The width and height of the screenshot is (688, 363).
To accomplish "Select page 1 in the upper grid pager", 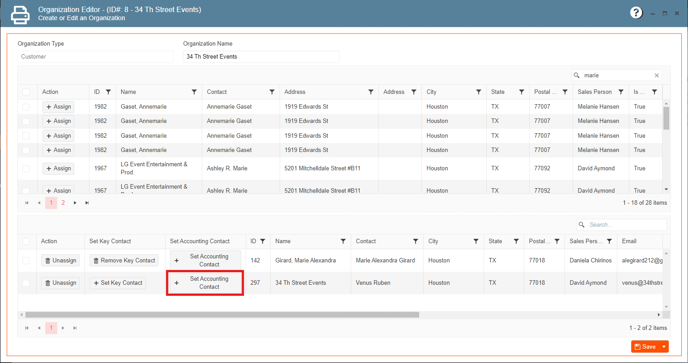I will [51, 203].
